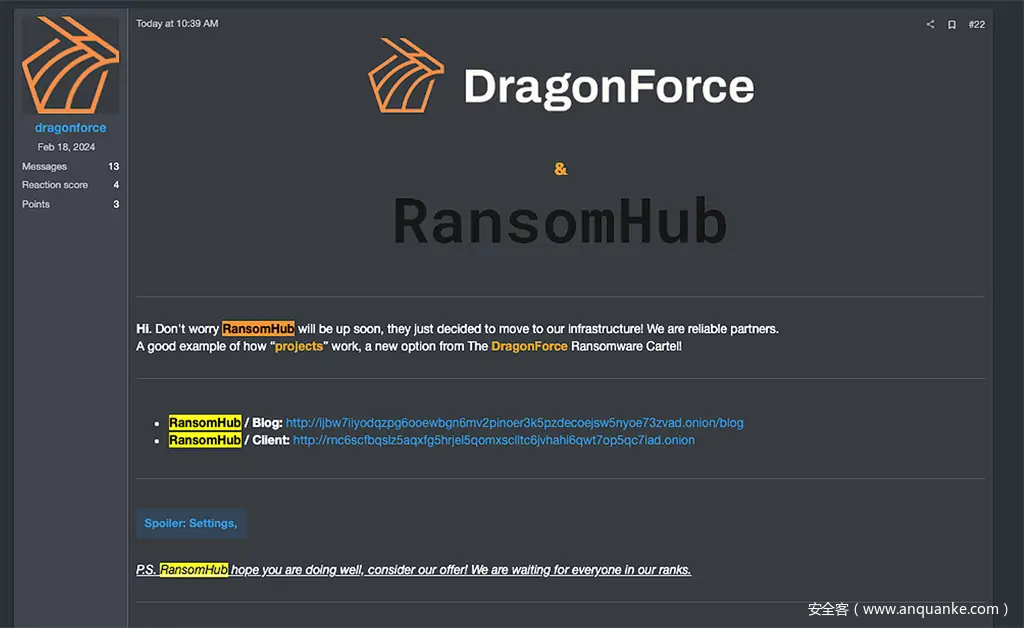Viewport: 1024px width, 628px height.
Task: Follow the RansomHub Blog onion link
Action: [514, 422]
